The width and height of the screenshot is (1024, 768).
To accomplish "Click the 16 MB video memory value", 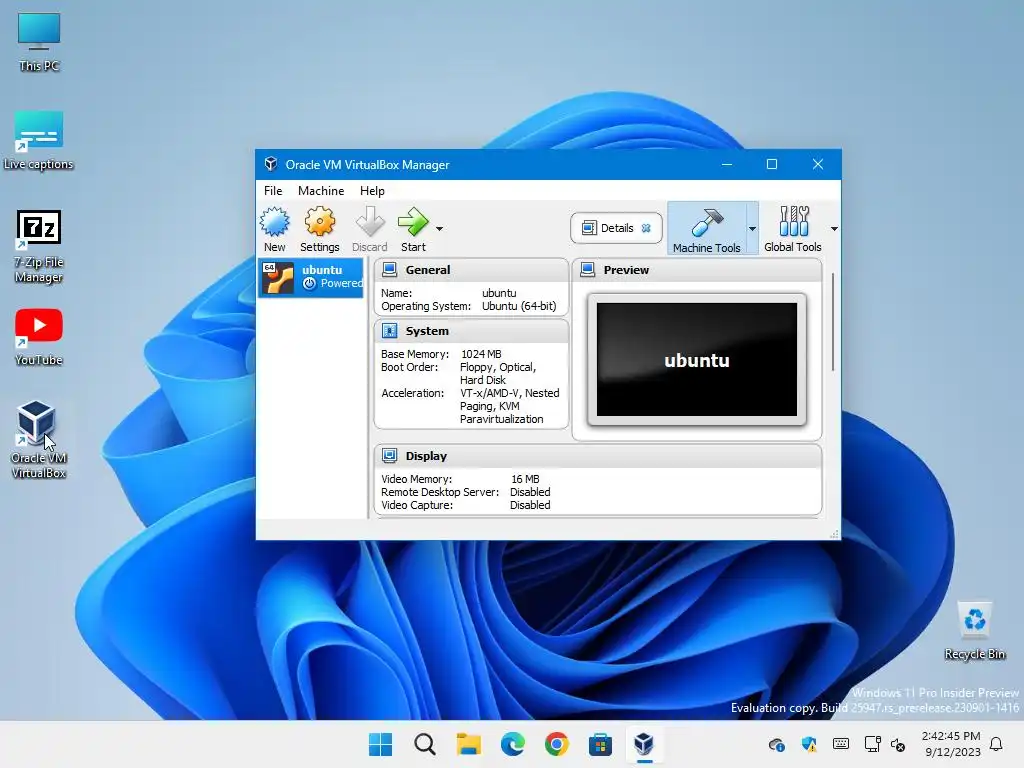I will pos(525,479).
